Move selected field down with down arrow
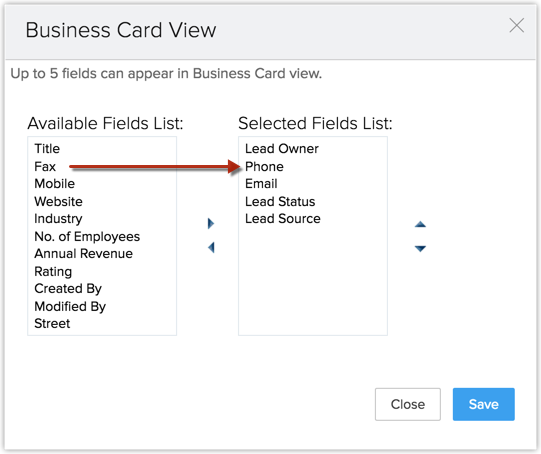The height and width of the screenshot is (454, 541). point(420,248)
